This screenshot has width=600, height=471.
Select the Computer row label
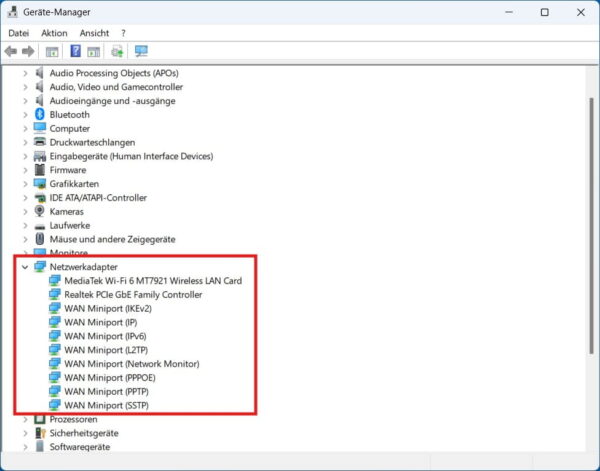point(70,129)
